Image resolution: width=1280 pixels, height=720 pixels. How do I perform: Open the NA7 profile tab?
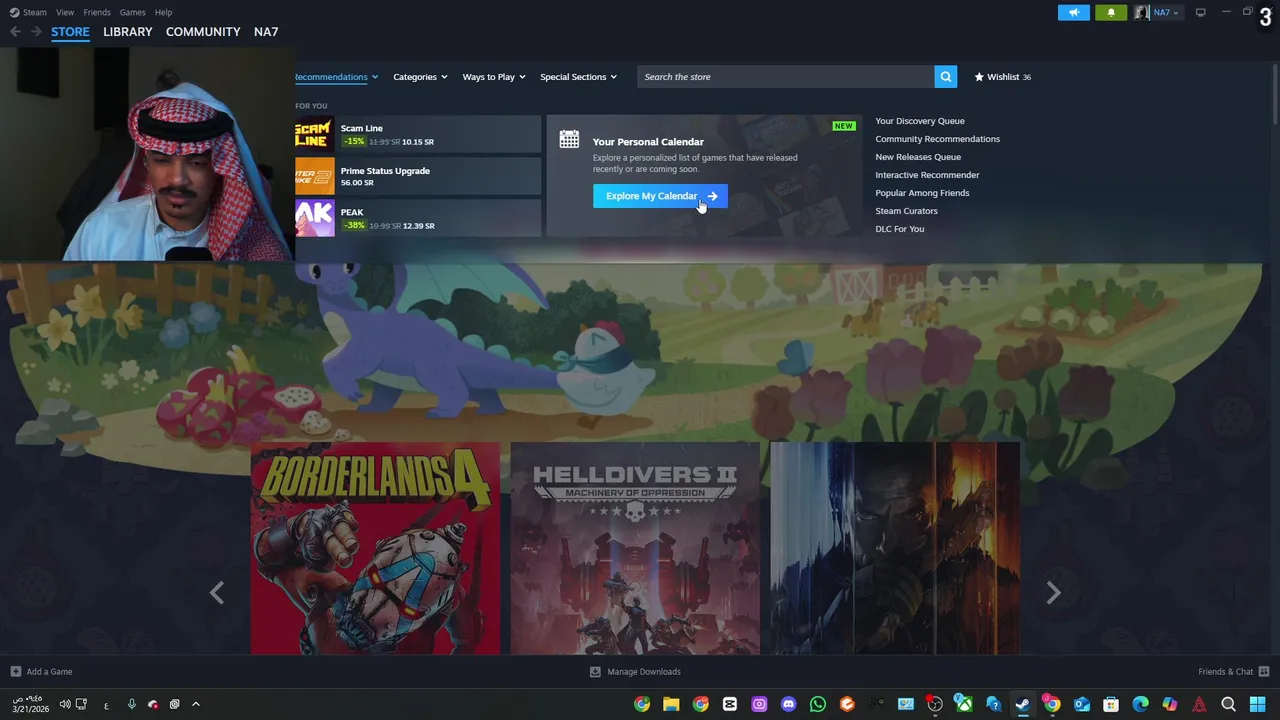coord(266,32)
